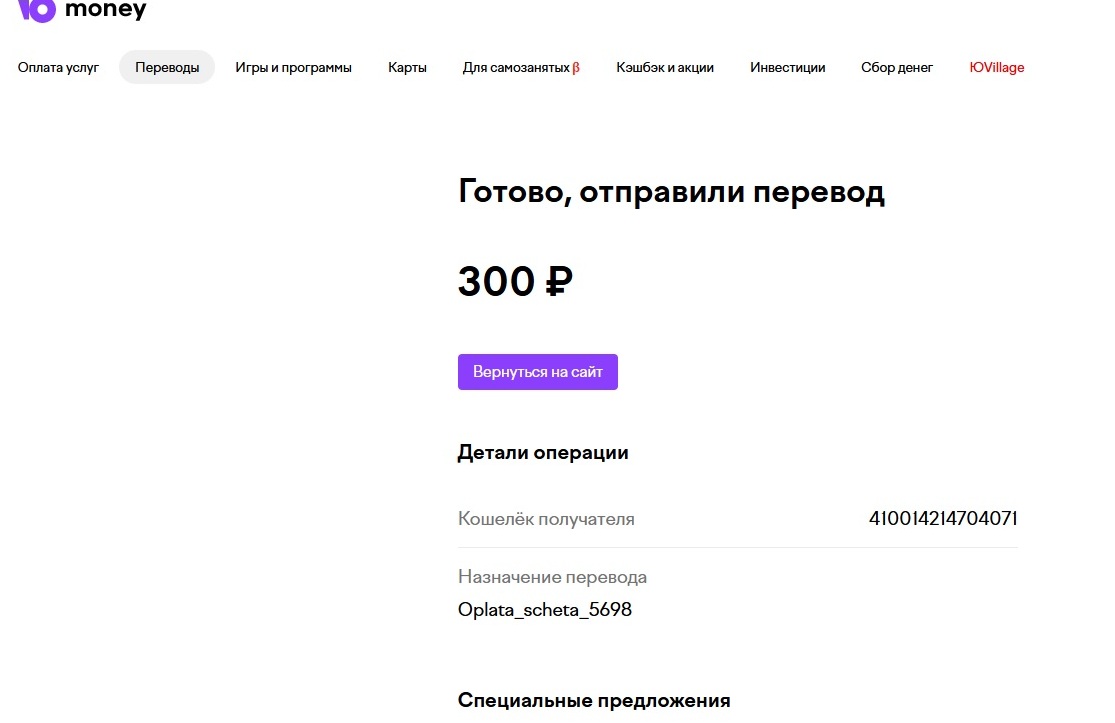Go to Инвестиции section
The width and height of the screenshot is (1115, 723).
788,68
